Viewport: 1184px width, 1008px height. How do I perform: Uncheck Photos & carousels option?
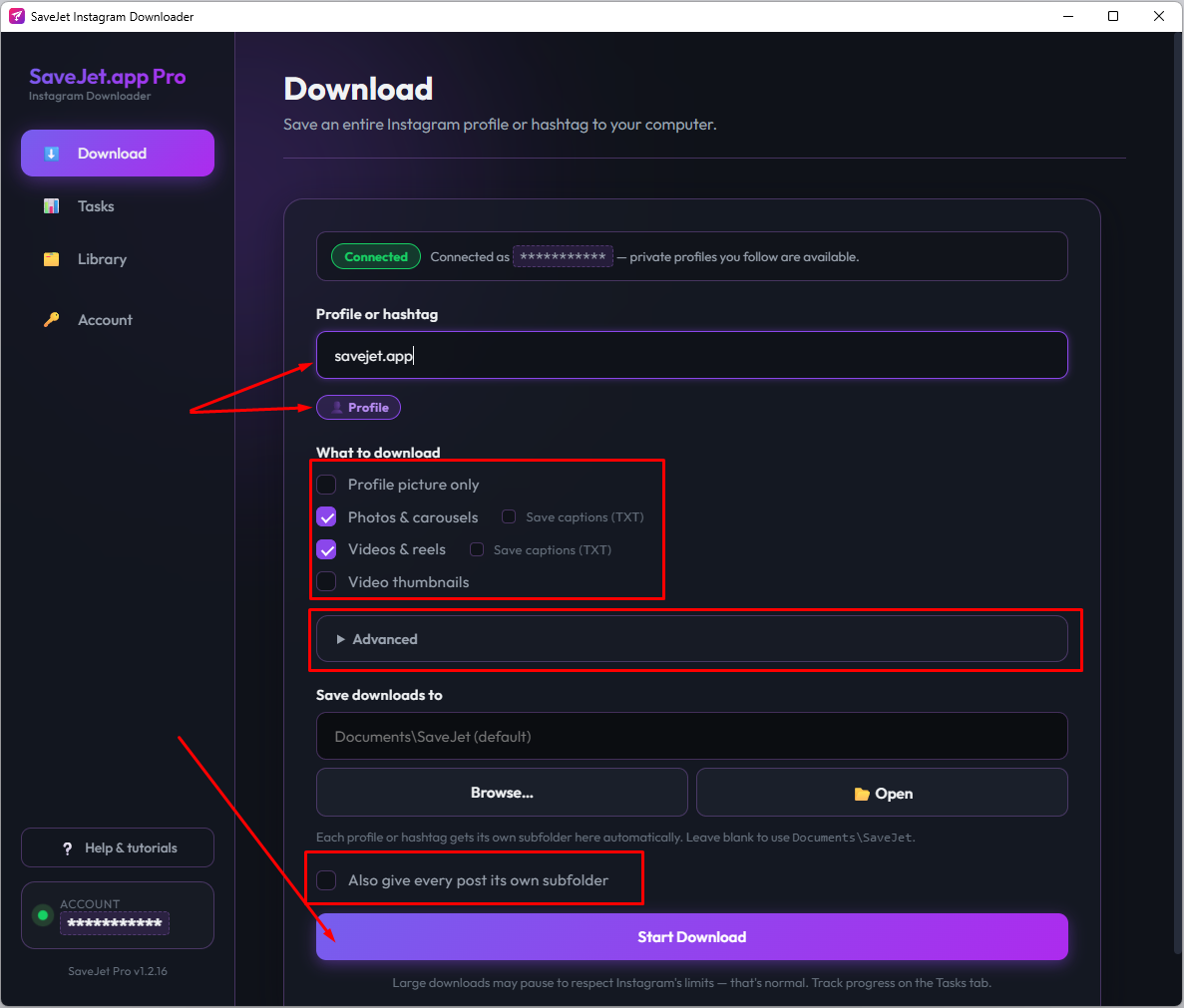pos(326,516)
